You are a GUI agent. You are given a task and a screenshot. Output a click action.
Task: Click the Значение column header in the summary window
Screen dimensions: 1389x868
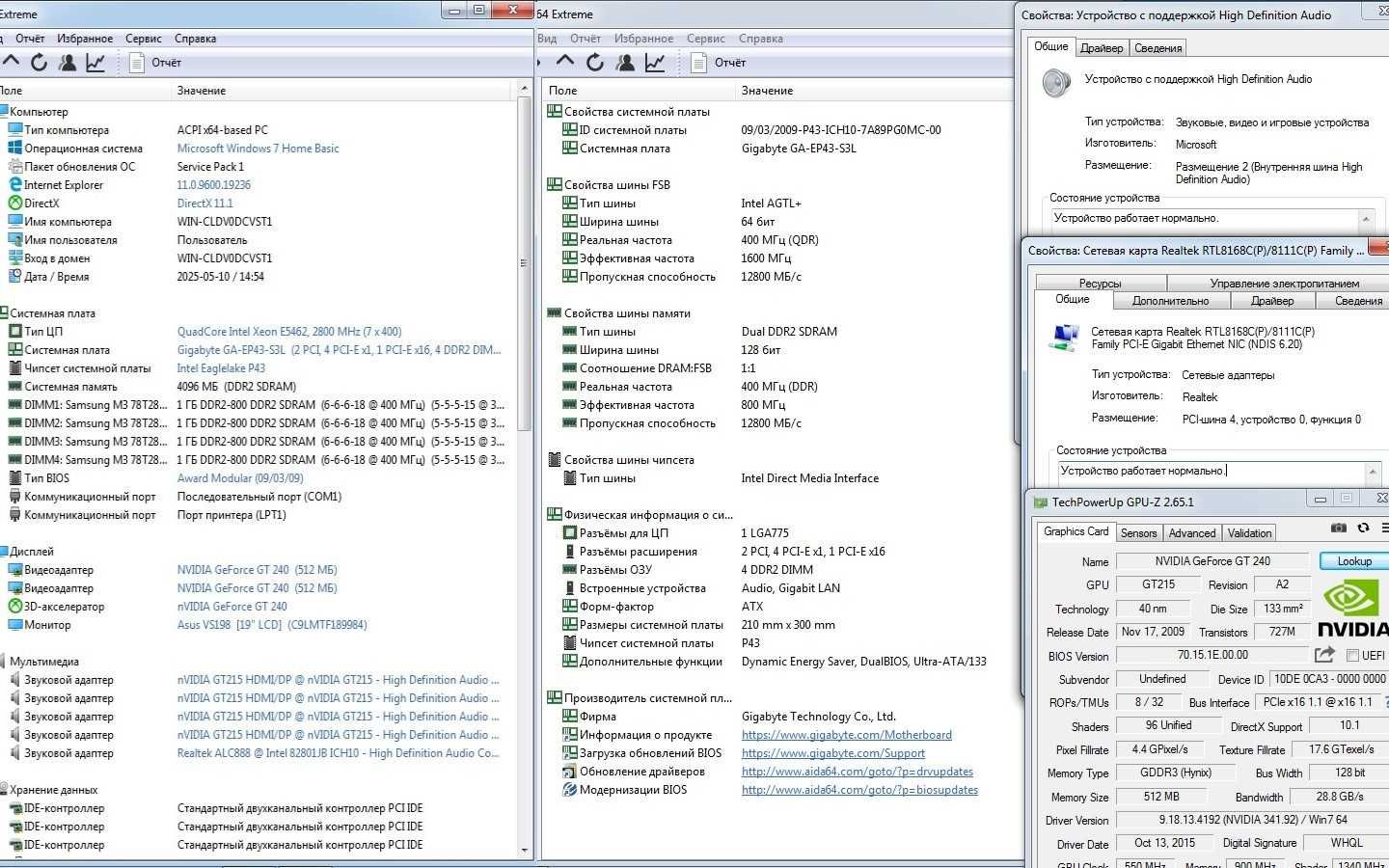[x=342, y=91]
